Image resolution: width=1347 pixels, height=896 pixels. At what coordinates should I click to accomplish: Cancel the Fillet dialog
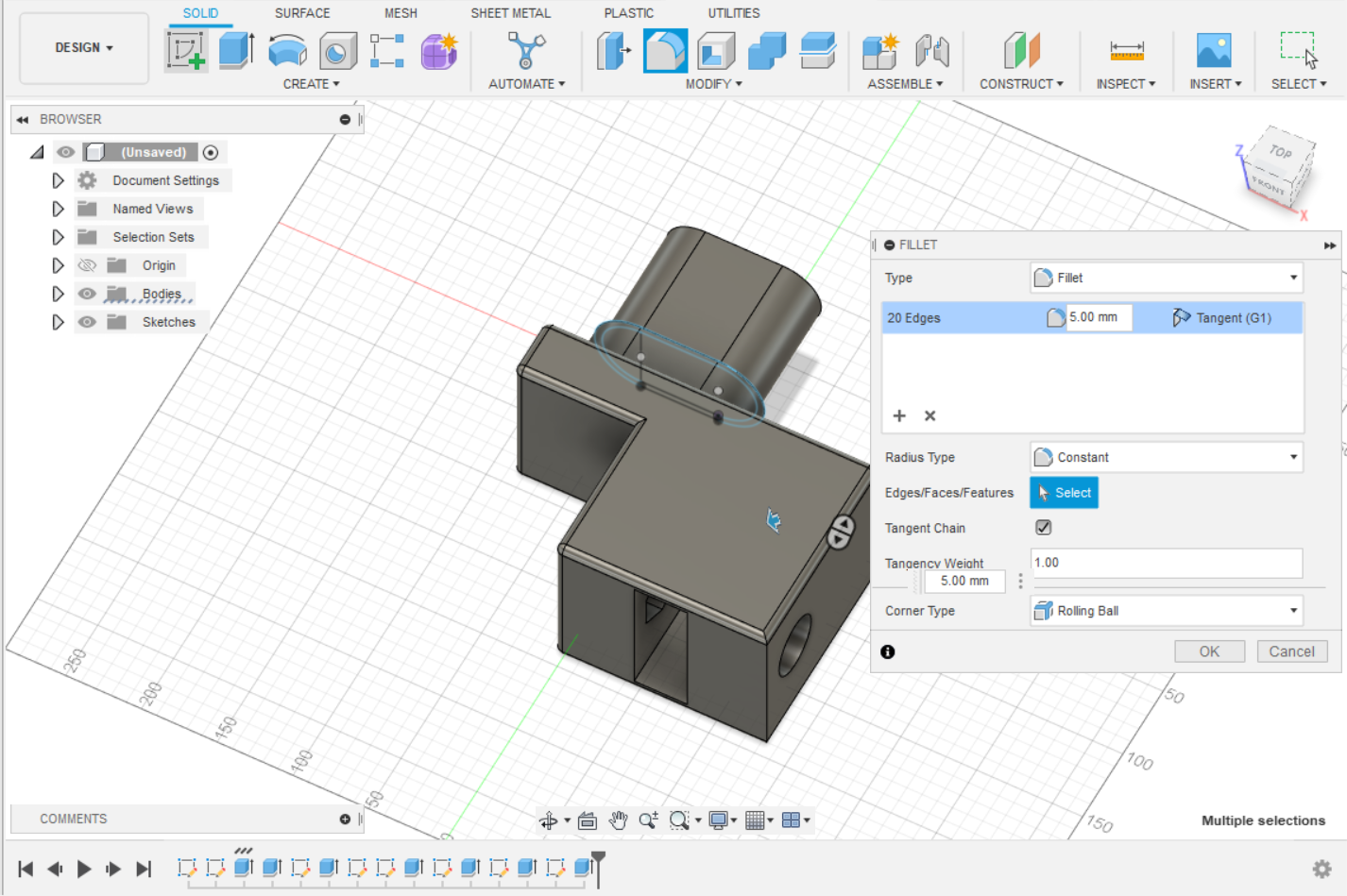coord(1291,651)
